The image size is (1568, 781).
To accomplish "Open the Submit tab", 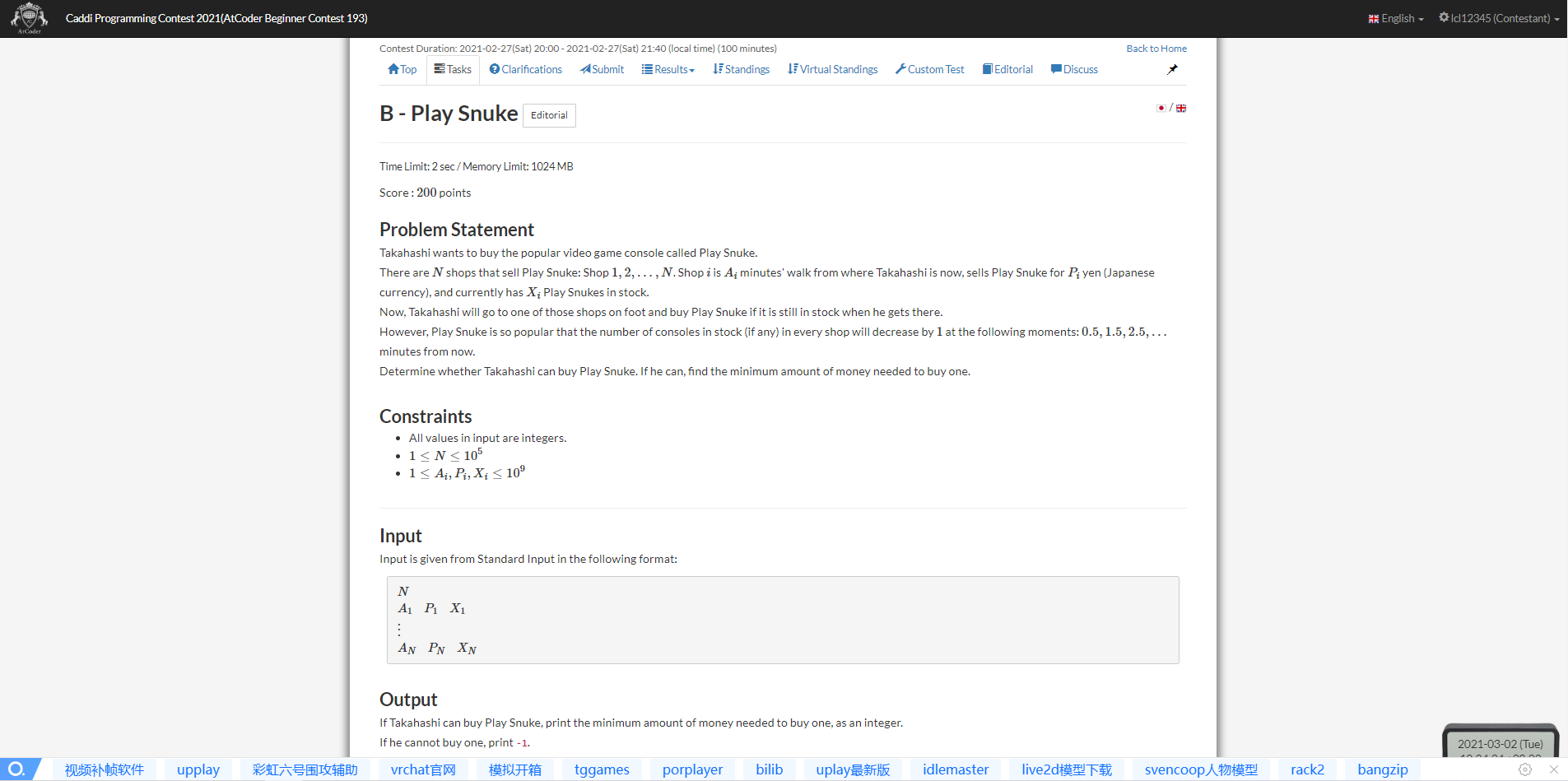I will click(602, 70).
